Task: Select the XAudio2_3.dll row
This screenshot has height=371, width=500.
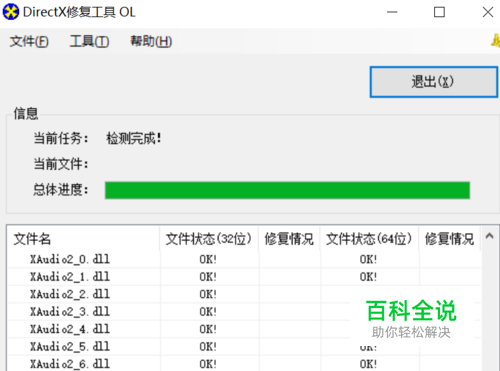Action: 244,311
